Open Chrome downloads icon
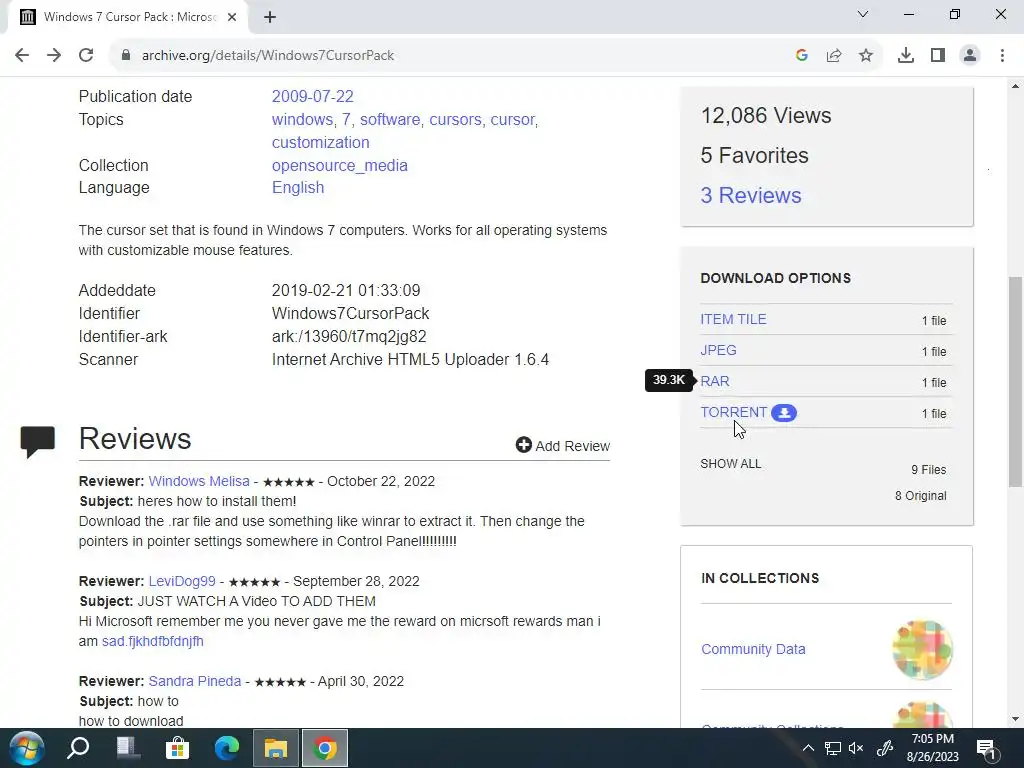This screenshot has height=768, width=1024. (906, 56)
